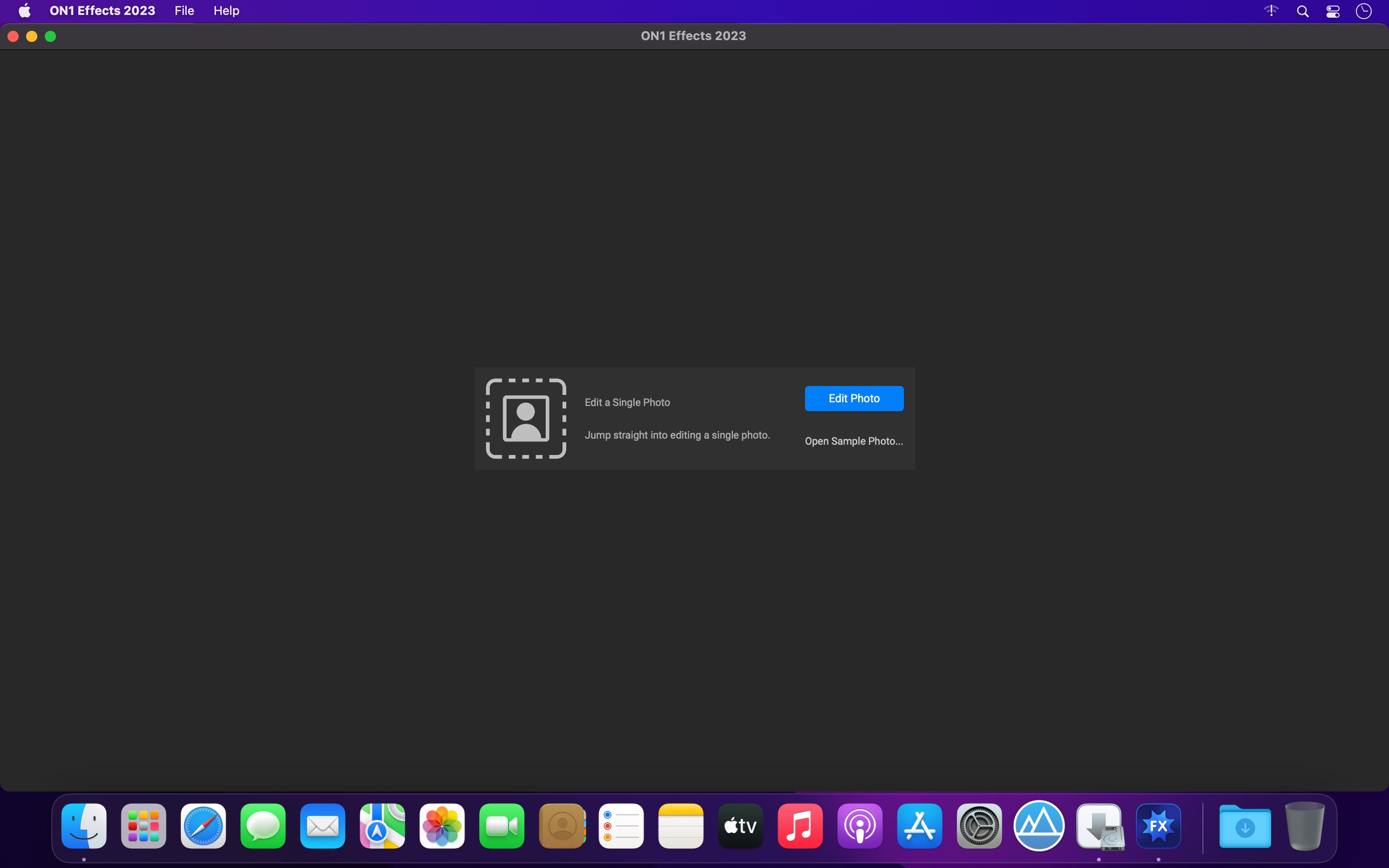This screenshot has width=1389, height=868.
Task: Open the Music app from Dock
Action: pyautogui.click(x=800, y=826)
